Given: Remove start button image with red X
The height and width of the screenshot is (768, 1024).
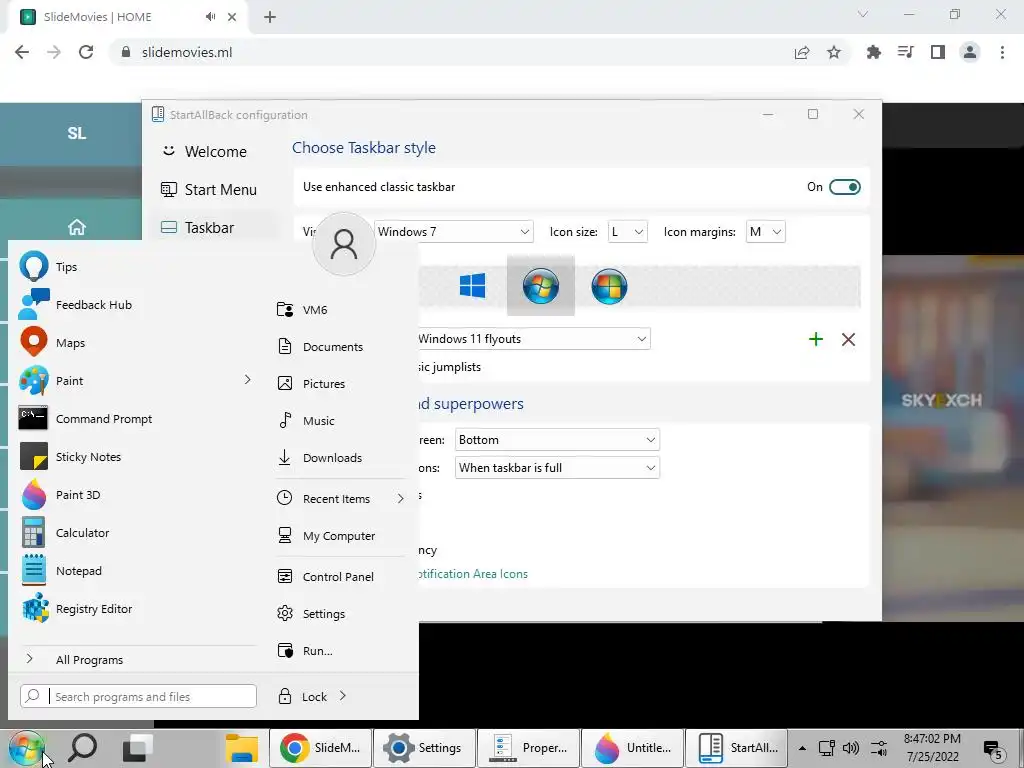Looking at the screenshot, I should (x=848, y=339).
